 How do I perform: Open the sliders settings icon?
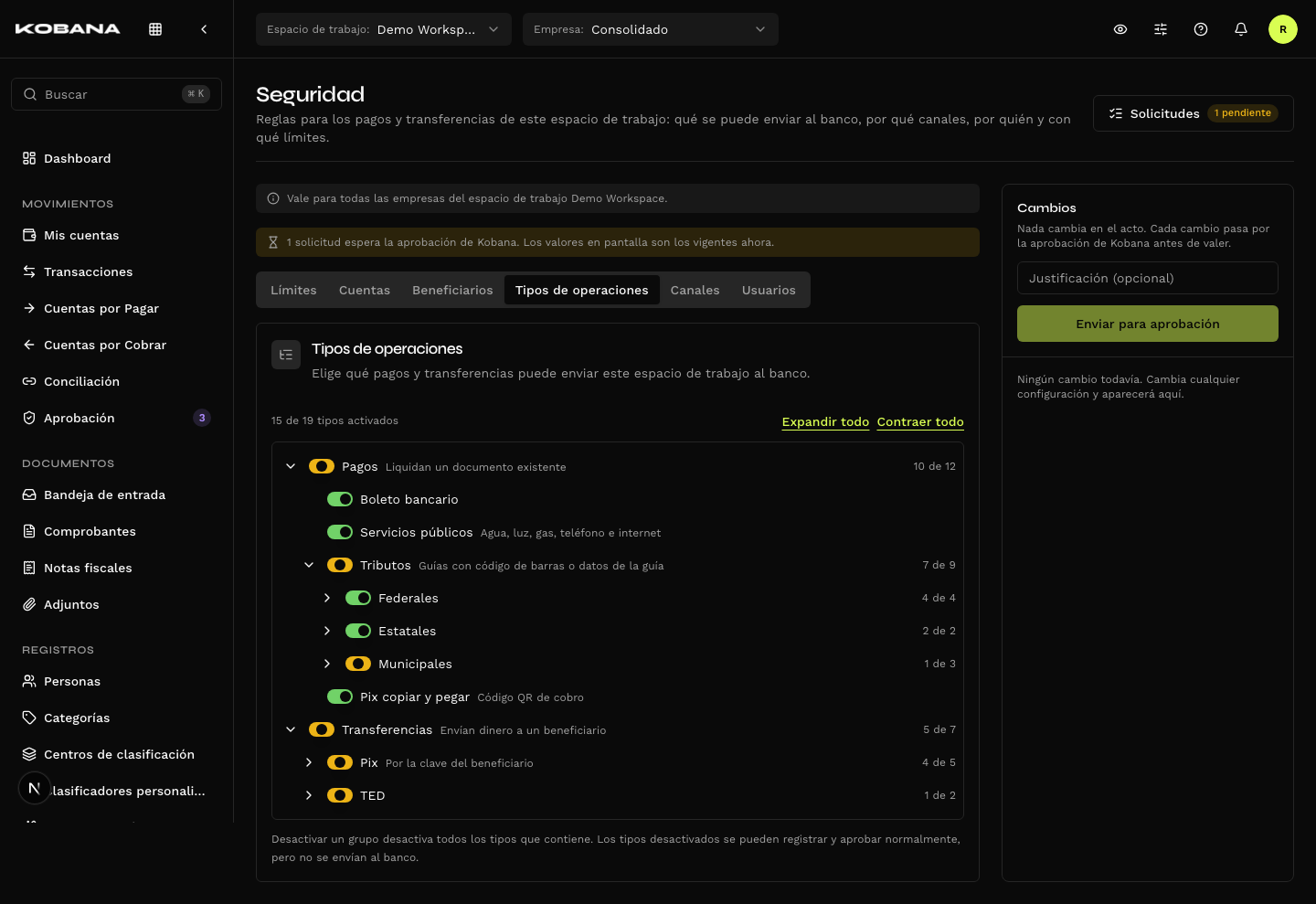point(1161,29)
